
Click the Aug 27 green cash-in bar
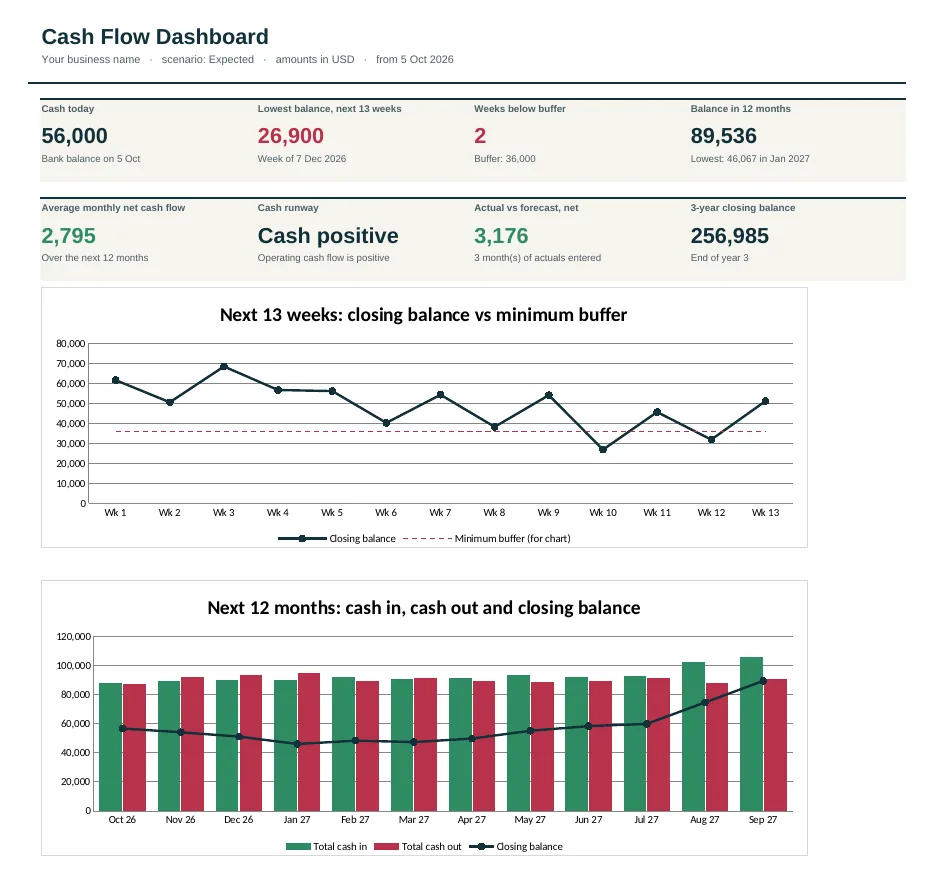coord(693,736)
